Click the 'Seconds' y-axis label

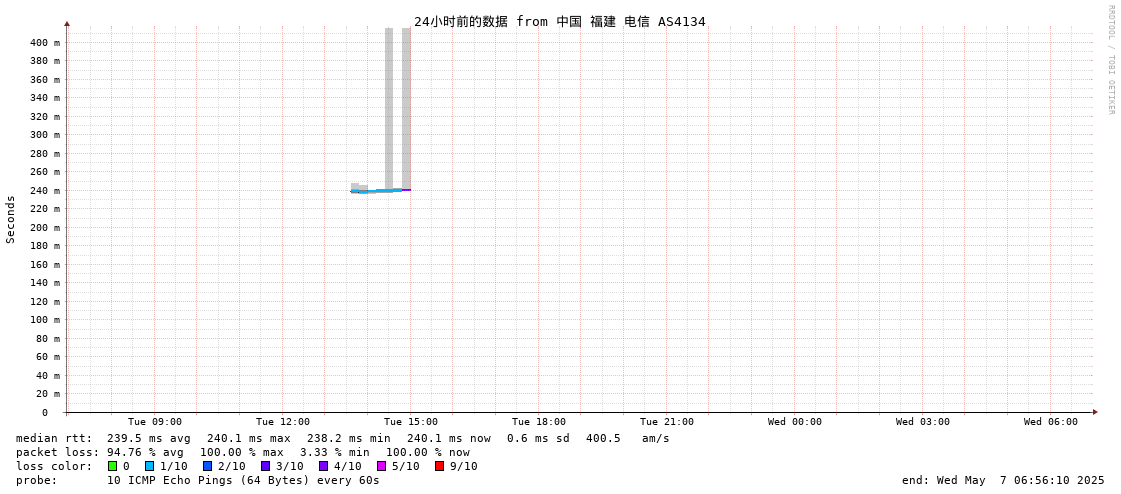click(x=11, y=219)
